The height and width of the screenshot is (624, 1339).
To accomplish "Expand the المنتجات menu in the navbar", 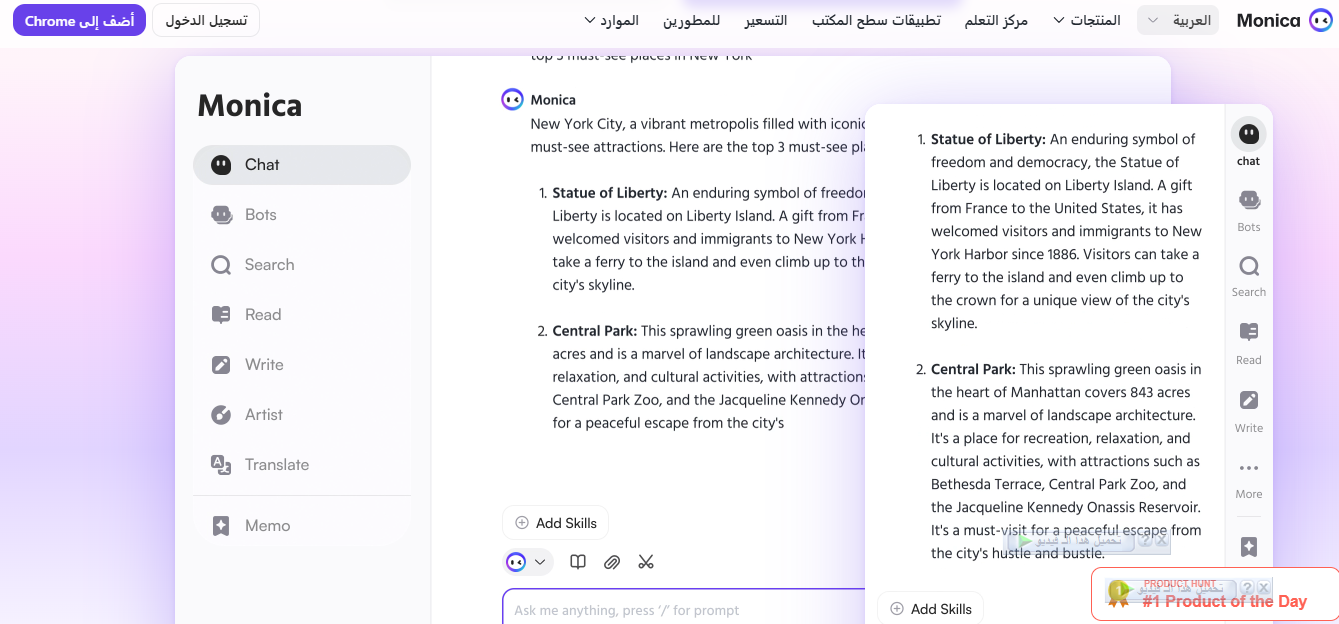I will point(1086,20).
